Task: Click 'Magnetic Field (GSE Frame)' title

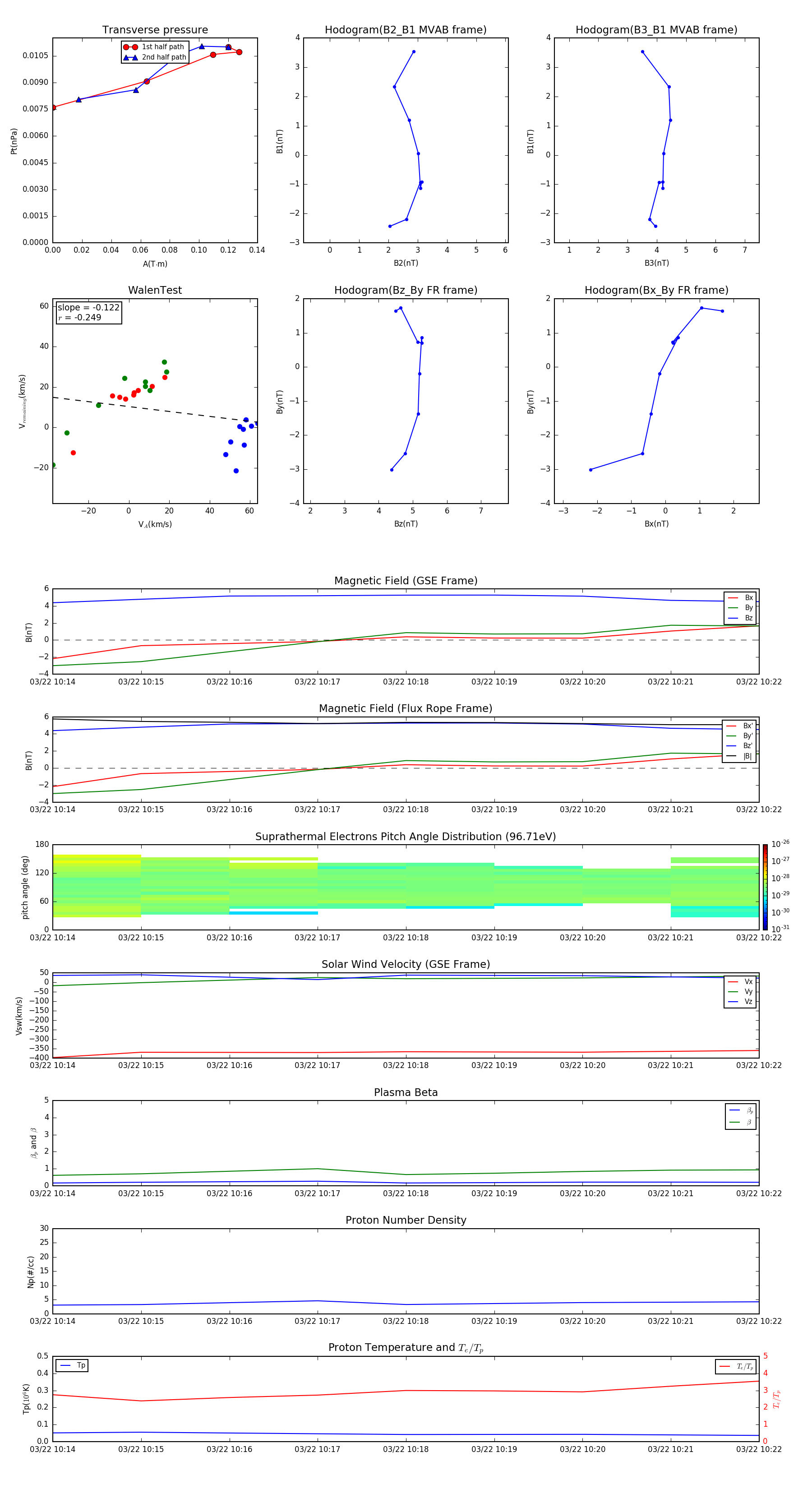Action: tap(406, 581)
